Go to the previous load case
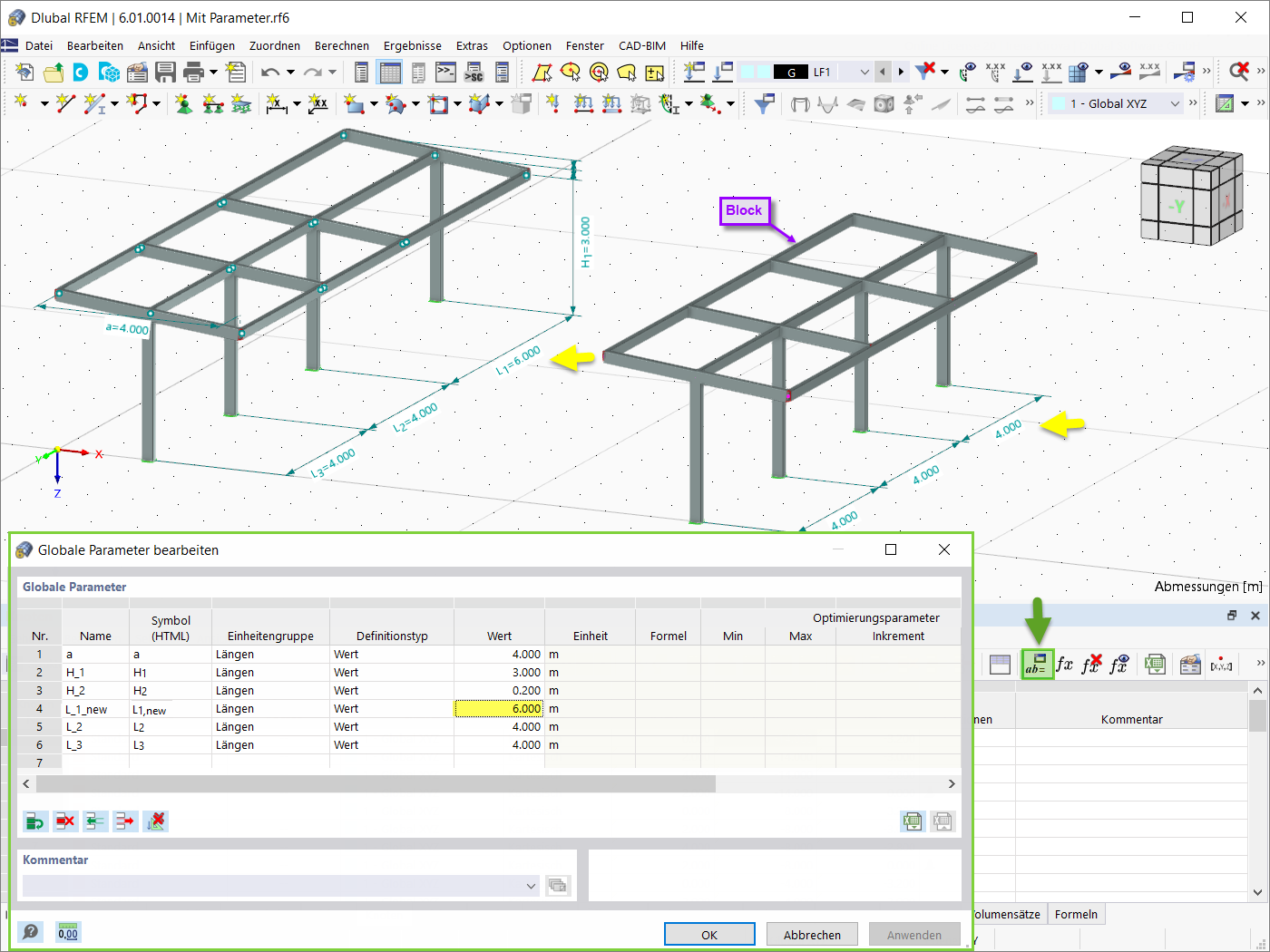1270x952 pixels. click(883, 73)
